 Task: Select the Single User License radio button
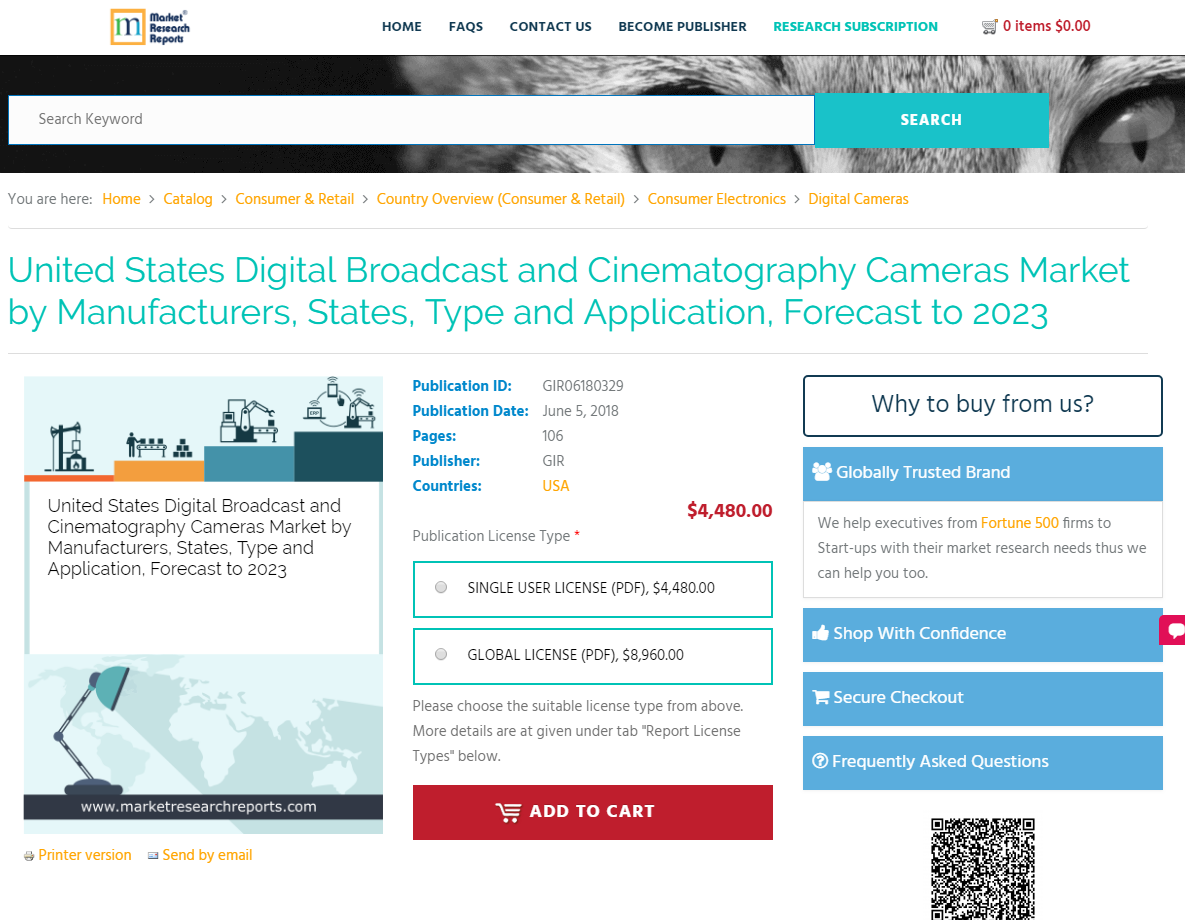click(441, 587)
